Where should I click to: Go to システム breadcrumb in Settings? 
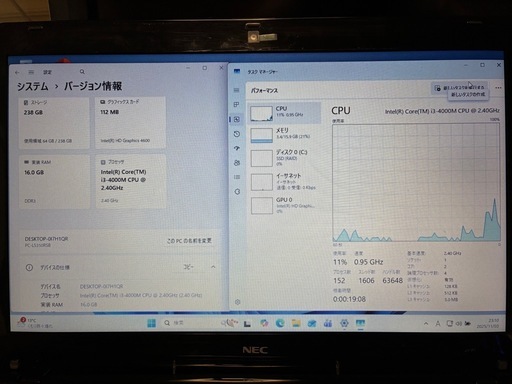33,87
